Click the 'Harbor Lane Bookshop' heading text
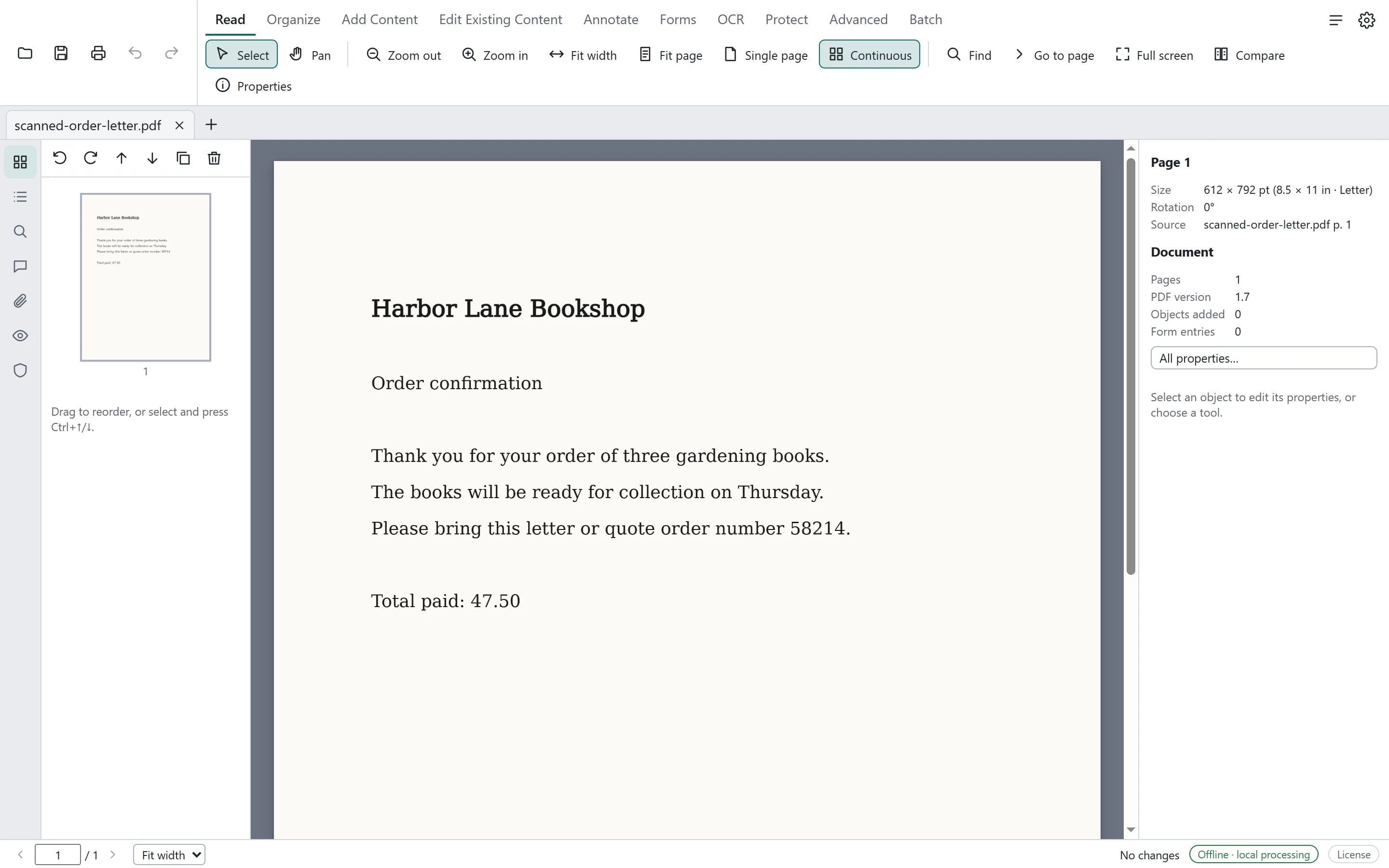Screen dimensions: 1389x868 pos(508,309)
